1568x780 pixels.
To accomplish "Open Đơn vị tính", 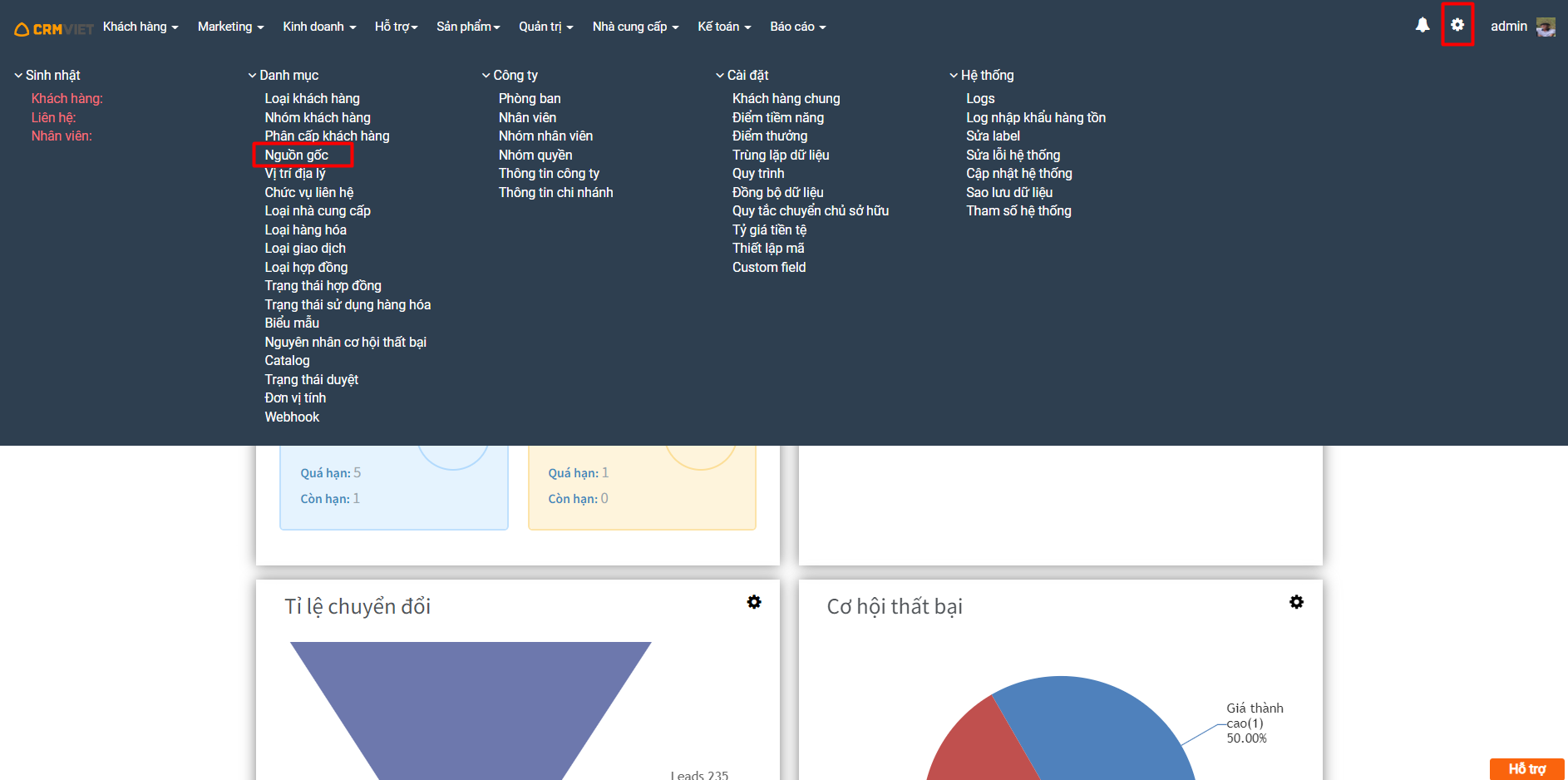I will click(x=295, y=398).
